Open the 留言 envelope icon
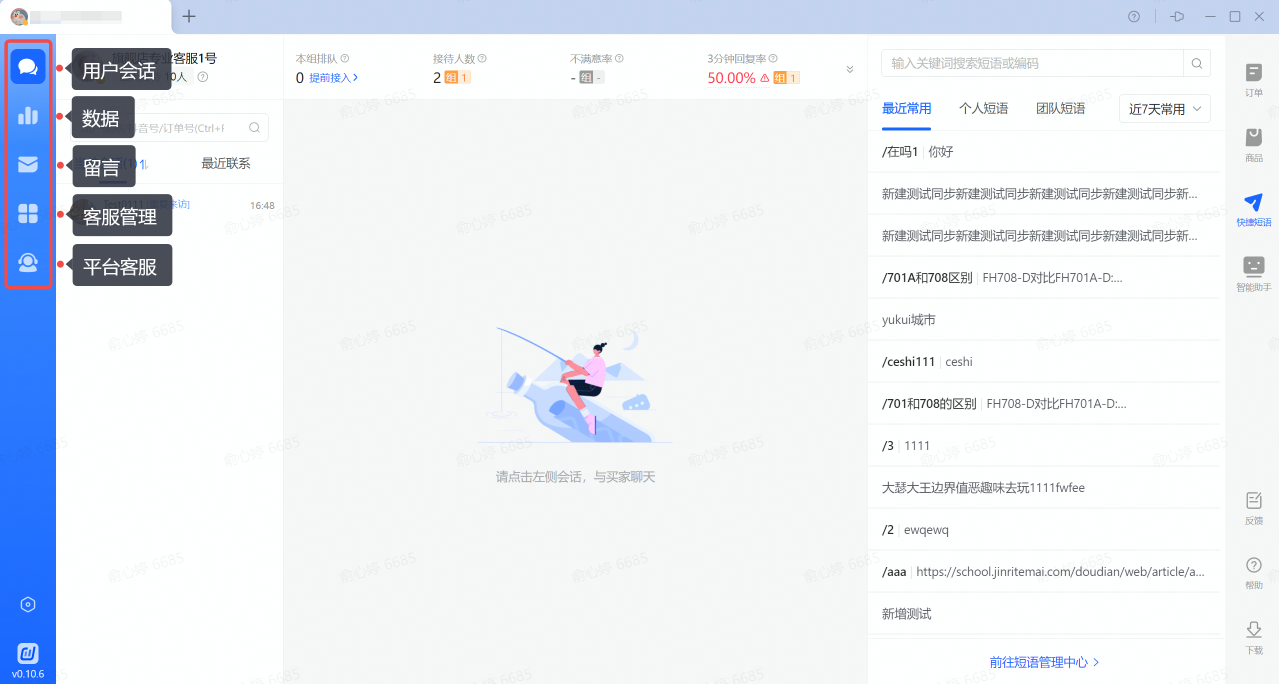The image size is (1279, 684). tap(28, 165)
